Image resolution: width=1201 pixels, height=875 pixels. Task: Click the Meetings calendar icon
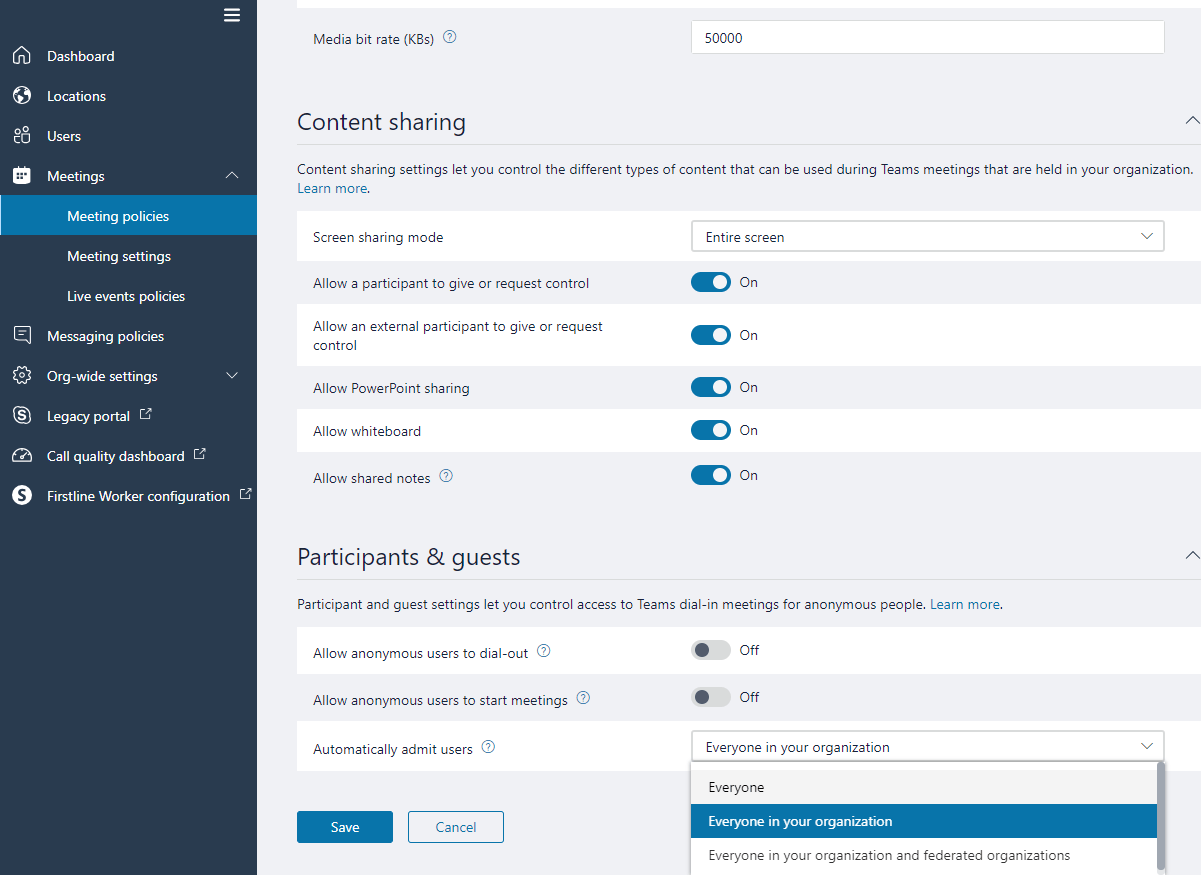(x=22, y=176)
